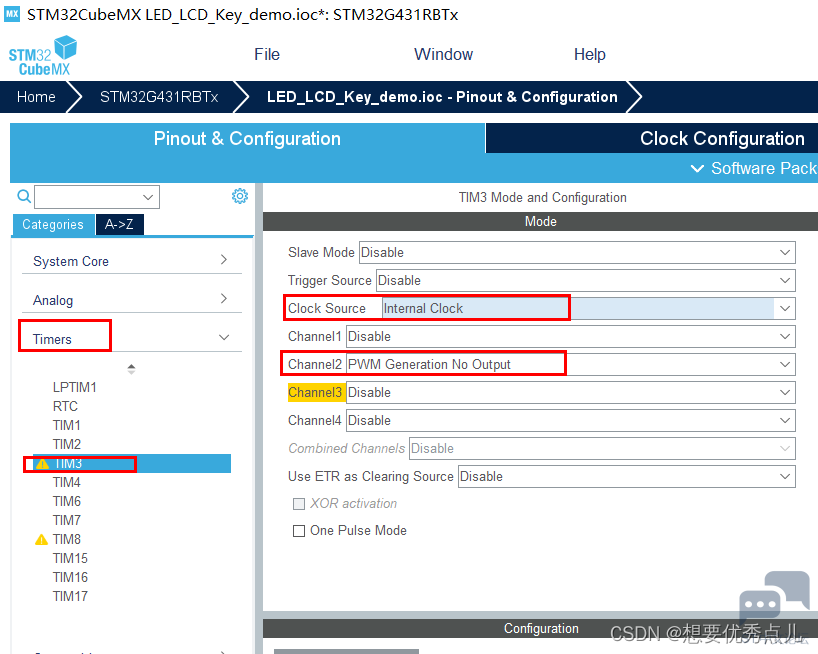Select RTC in Timers list
Viewport: 818px width, 654px height.
(65, 406)
